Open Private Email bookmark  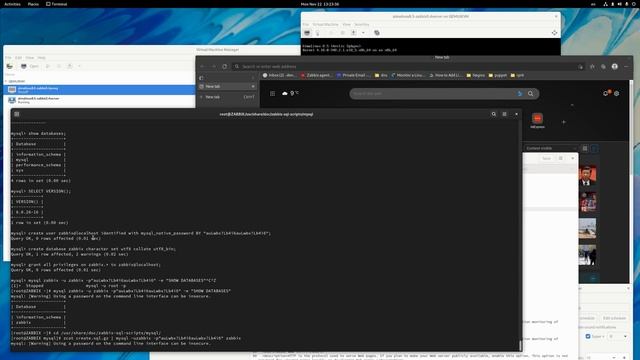pos(353,76)
